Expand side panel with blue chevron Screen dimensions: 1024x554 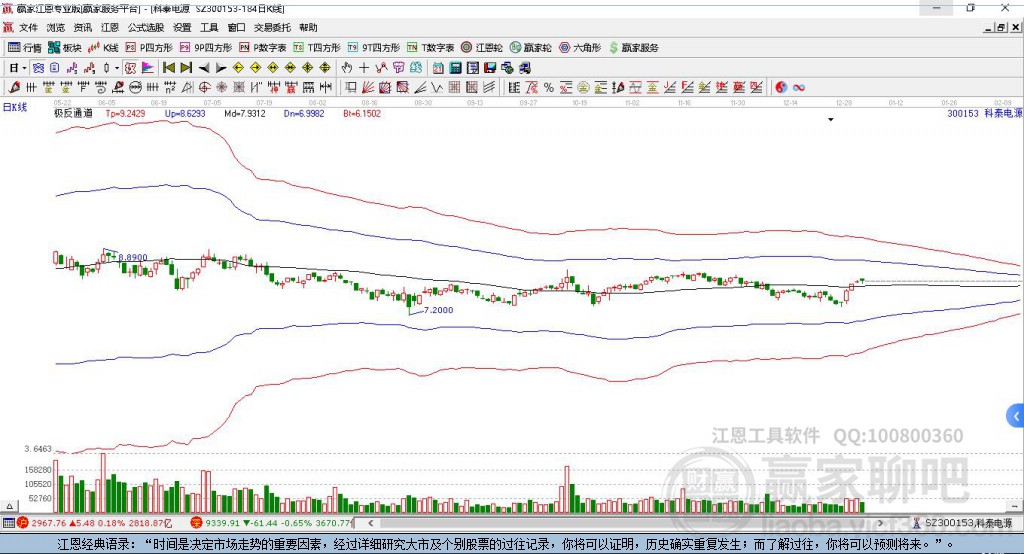pos(1016,416)
